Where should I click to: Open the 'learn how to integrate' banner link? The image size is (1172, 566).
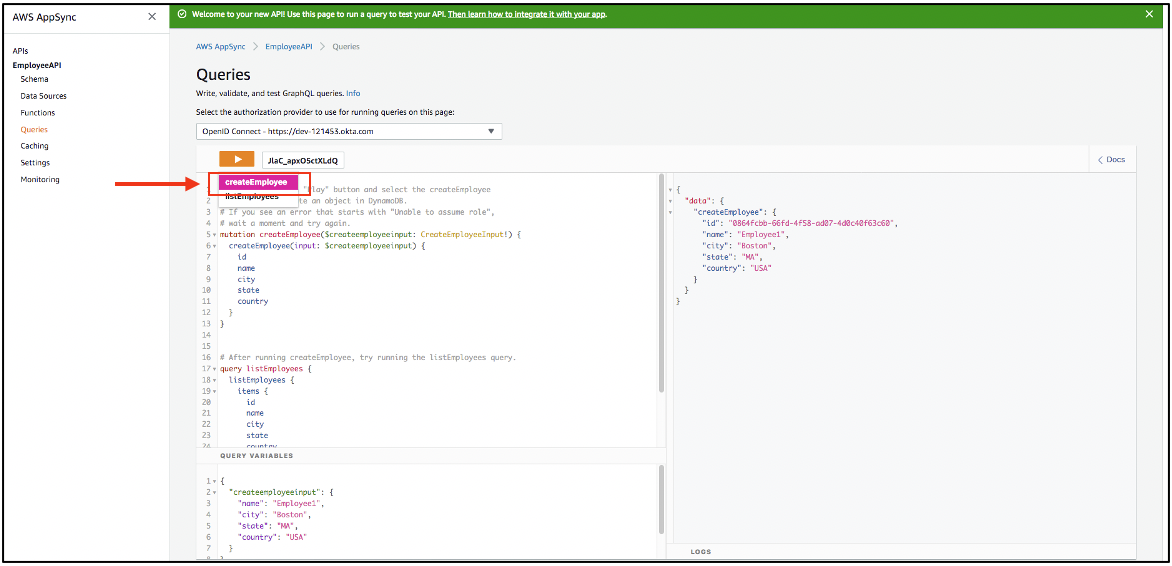pos(526,15)
